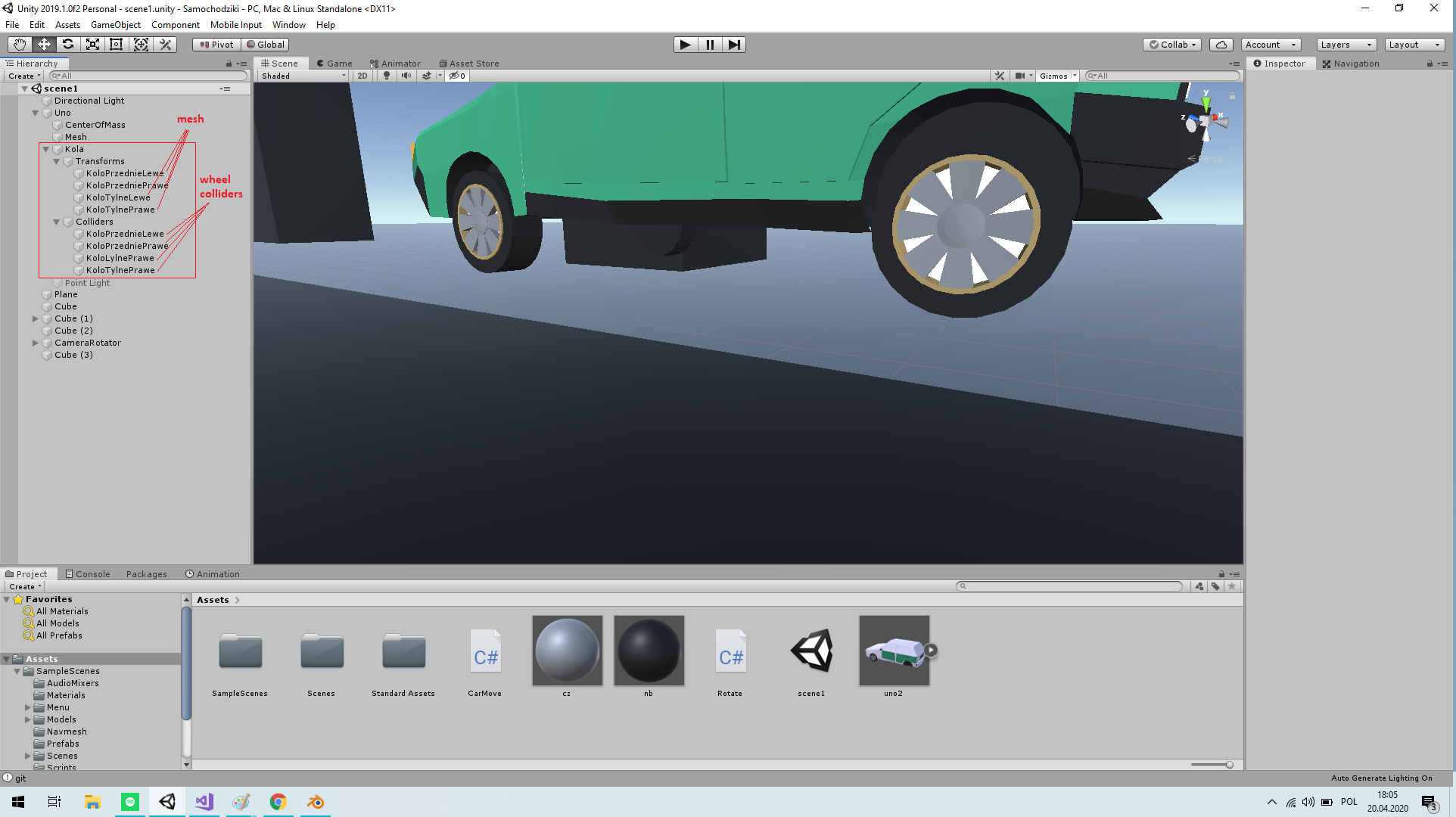
Task: Open the Layout dropdown
Action: pos(1414,45)
